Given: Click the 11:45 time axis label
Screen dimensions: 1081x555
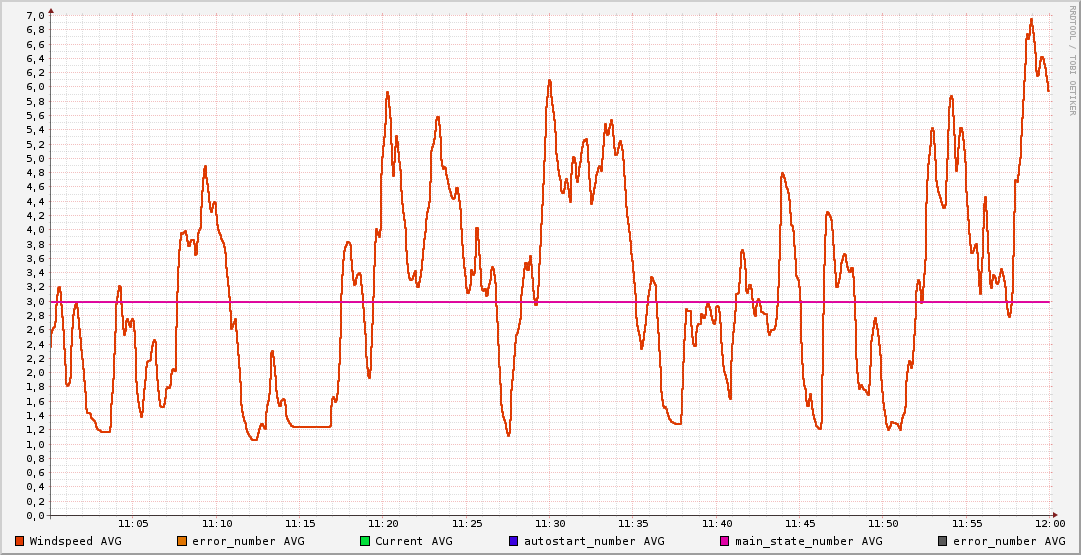Looking at the screenshot, I should coord(800,524).
